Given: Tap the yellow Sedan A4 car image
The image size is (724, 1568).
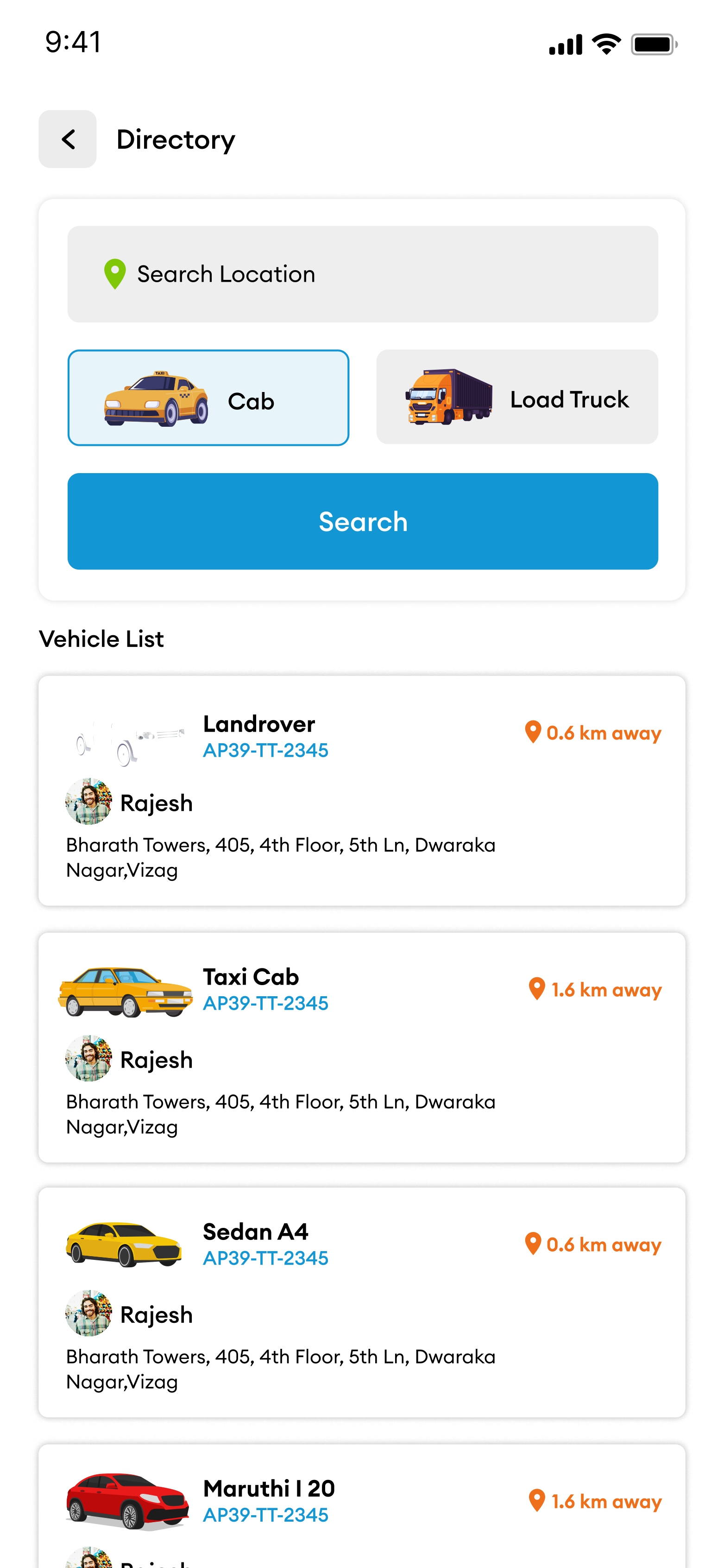Looking at the screenshot, I should (124, 1245).
